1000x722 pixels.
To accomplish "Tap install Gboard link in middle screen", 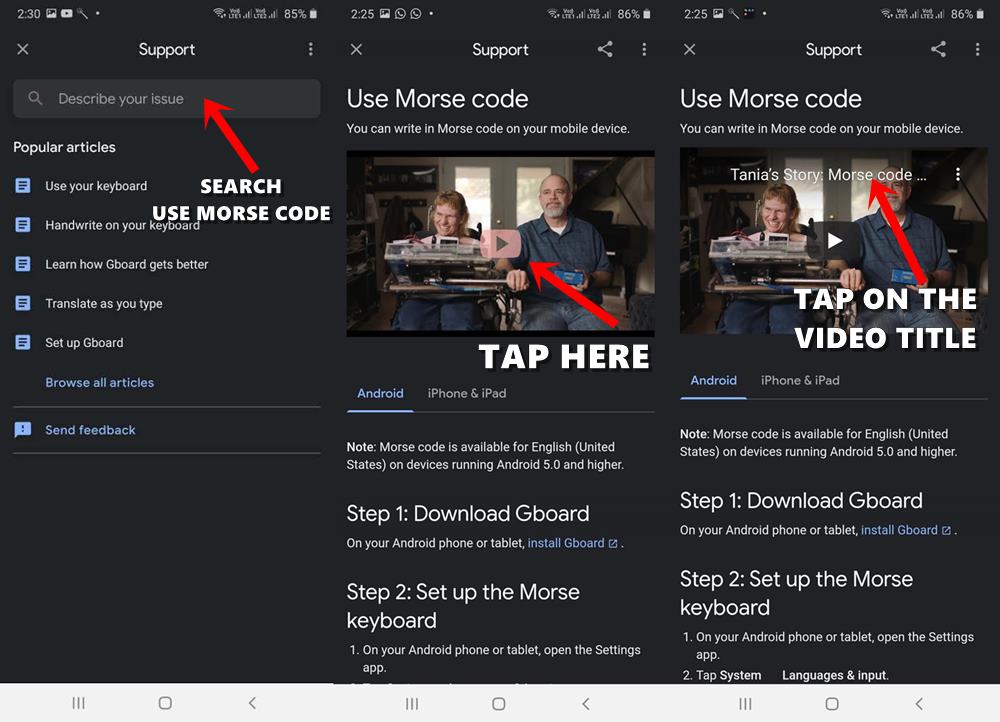I will coord(572,543).
